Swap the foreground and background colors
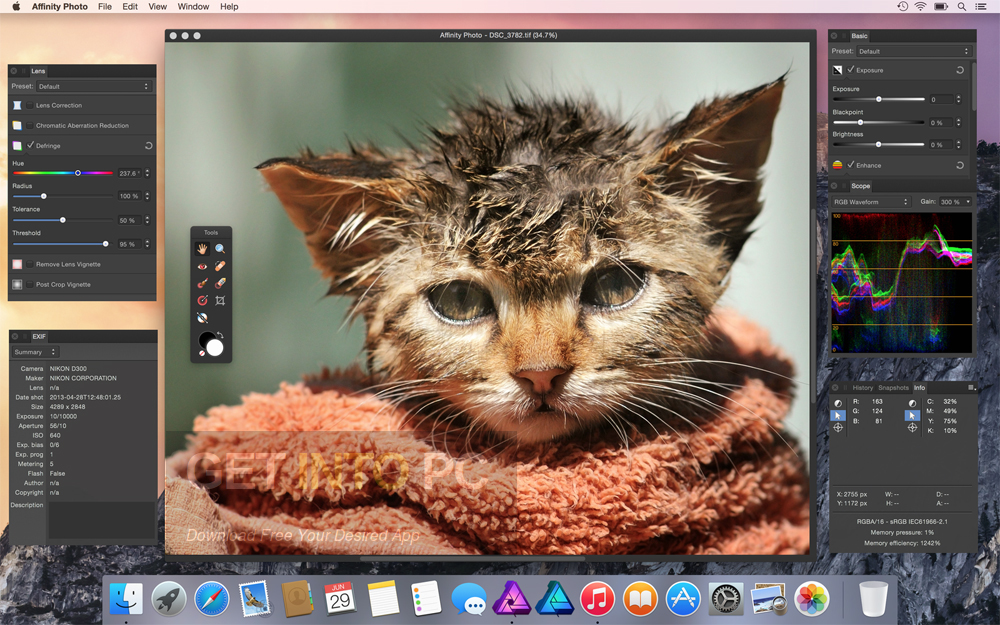Image resolution: width=1000 pixels, height=625 pixels. point(218,334)
